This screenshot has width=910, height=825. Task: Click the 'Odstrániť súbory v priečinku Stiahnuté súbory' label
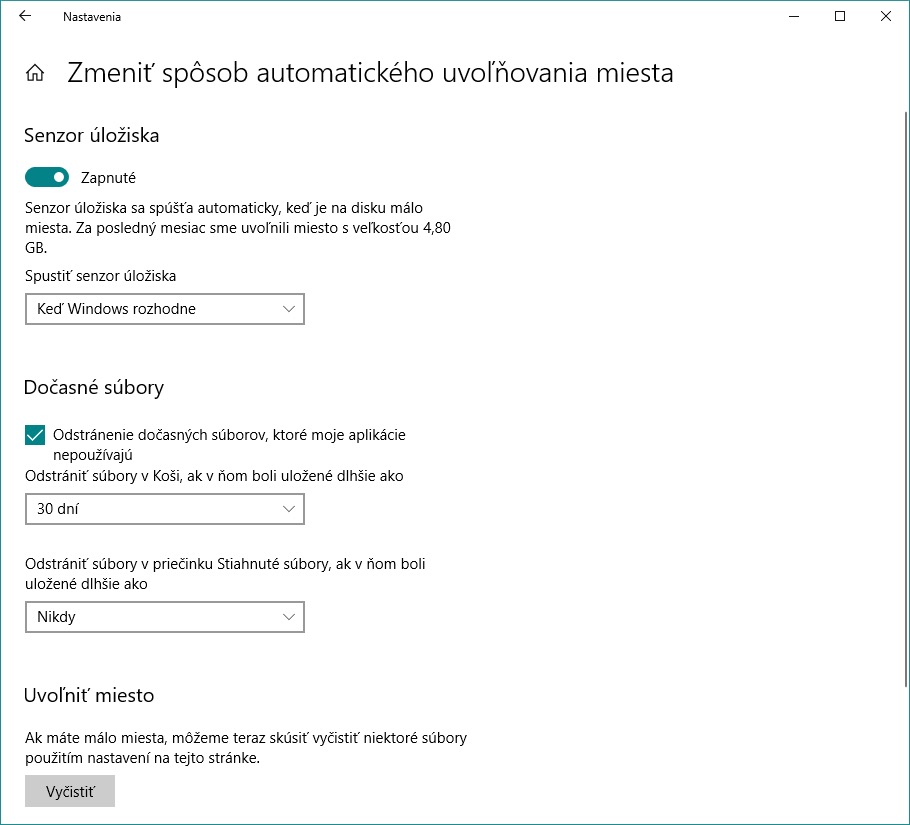225,574
